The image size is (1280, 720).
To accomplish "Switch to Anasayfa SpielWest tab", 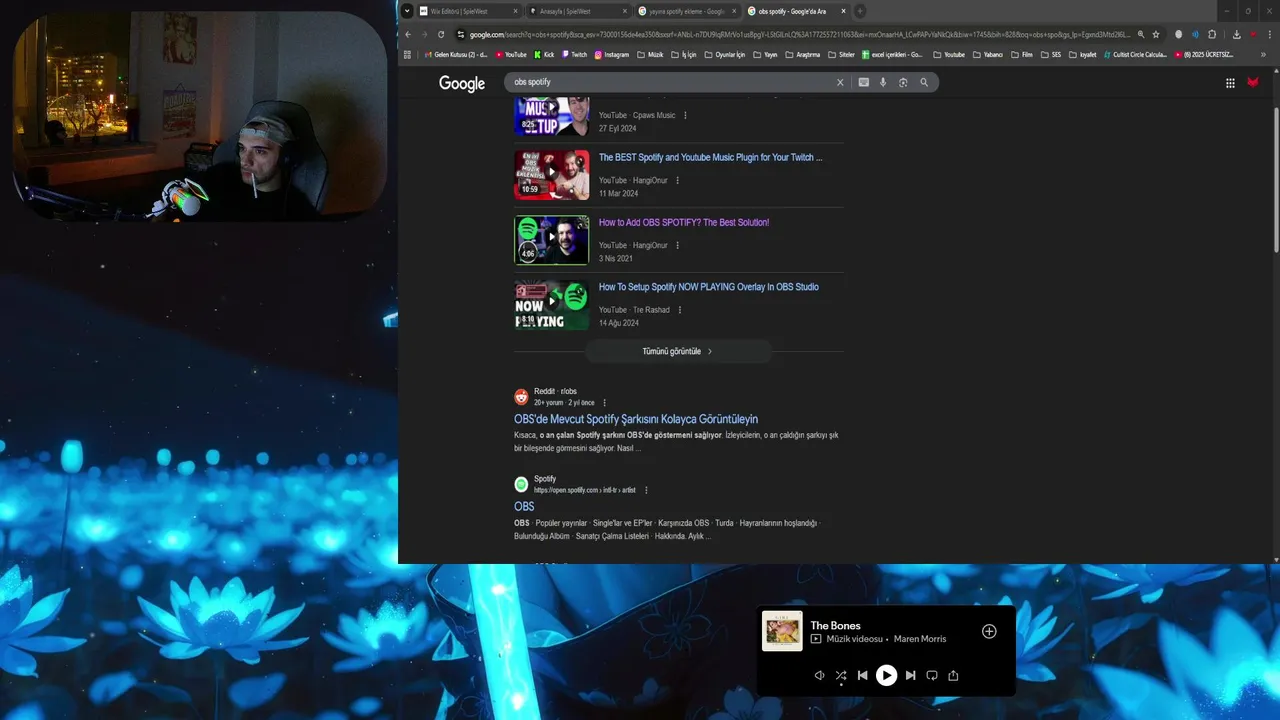I will (579, 11).
